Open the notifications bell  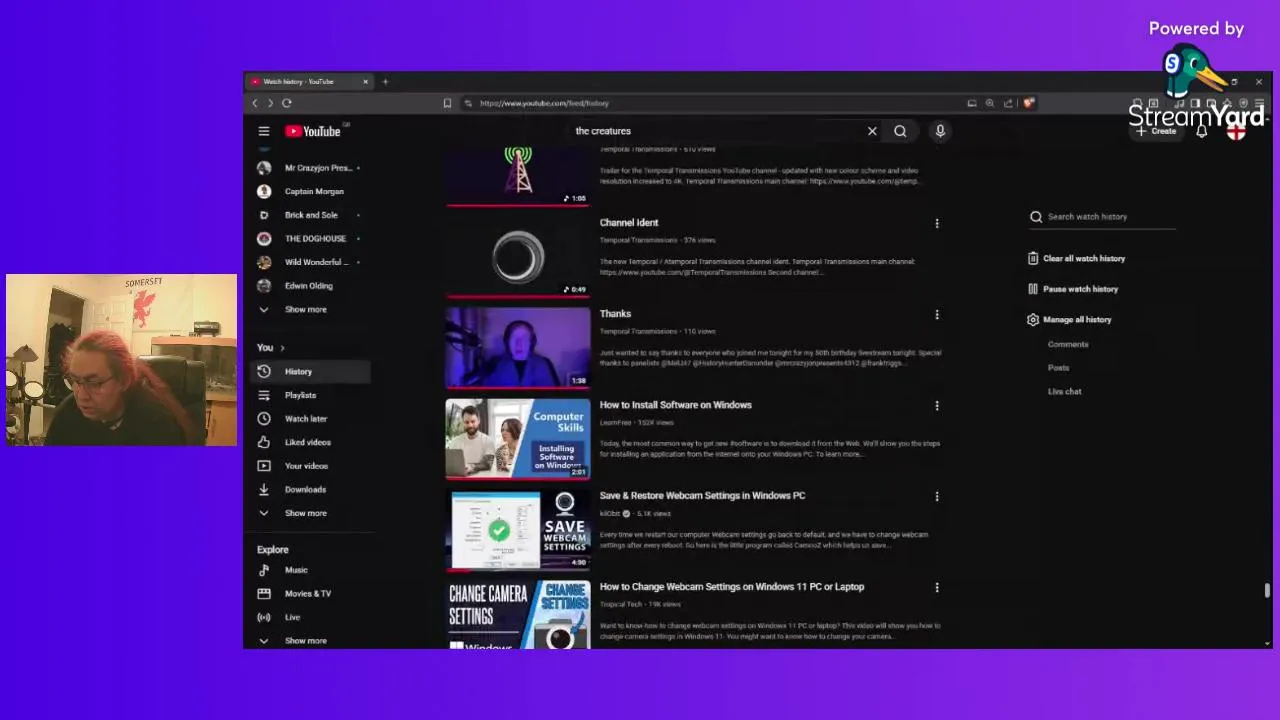point(1202,131)
